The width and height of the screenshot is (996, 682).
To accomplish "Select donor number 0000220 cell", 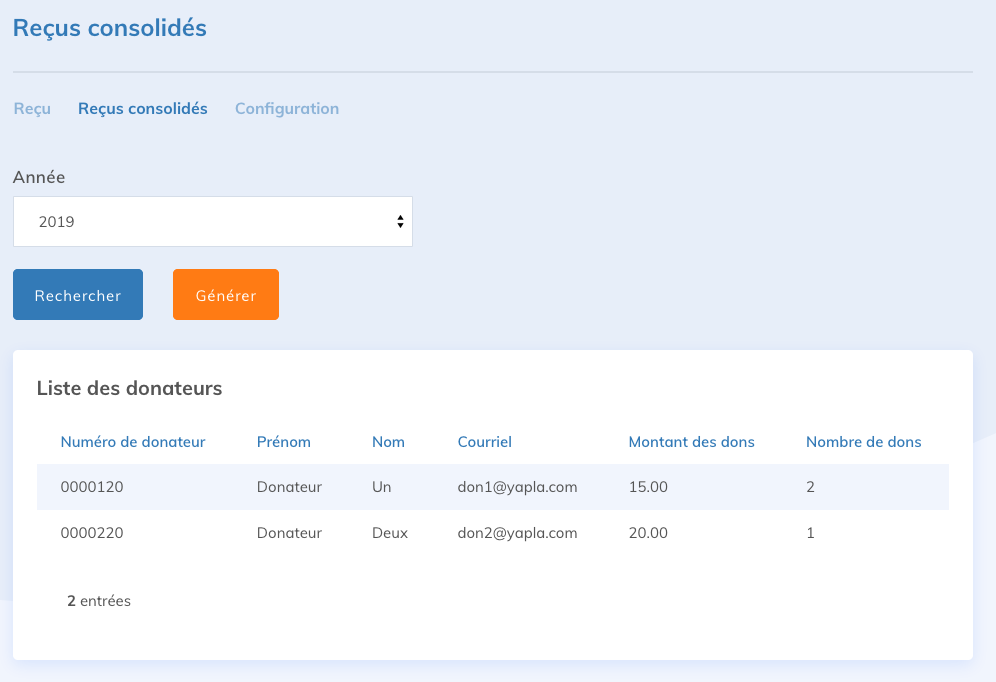I will 92,533.
